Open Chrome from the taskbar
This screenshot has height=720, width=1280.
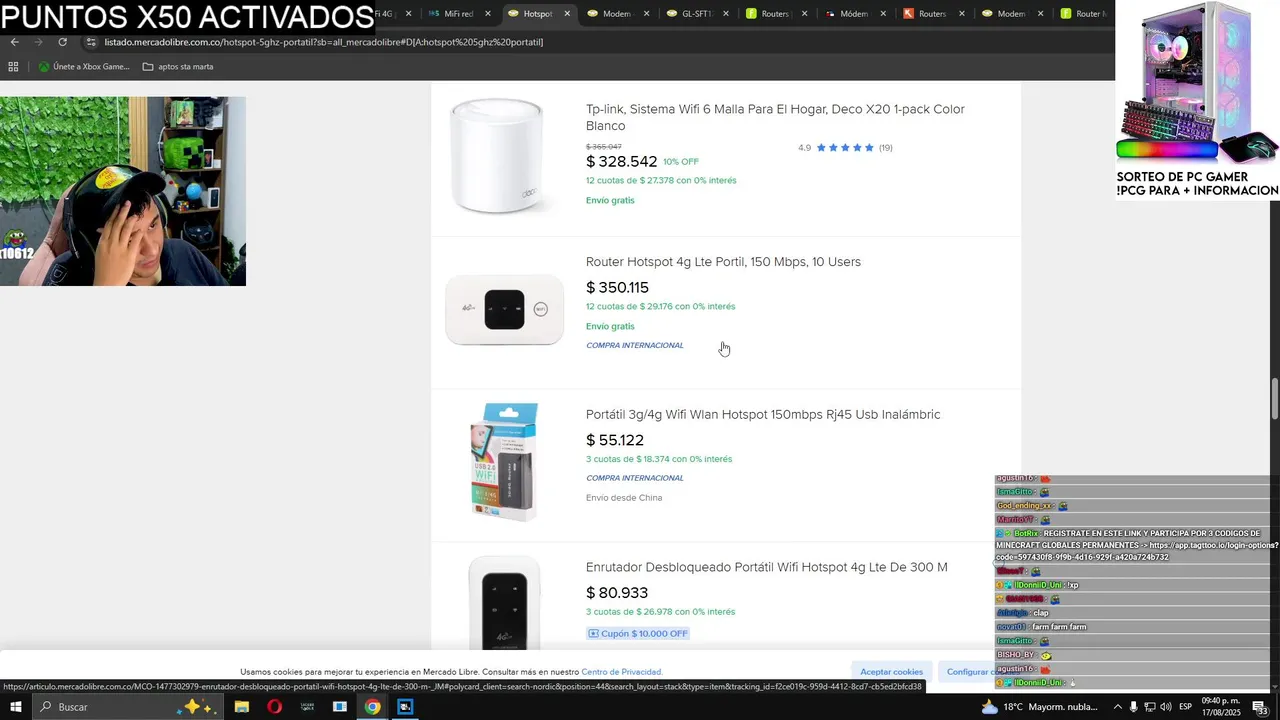click(x=372, y=707)
